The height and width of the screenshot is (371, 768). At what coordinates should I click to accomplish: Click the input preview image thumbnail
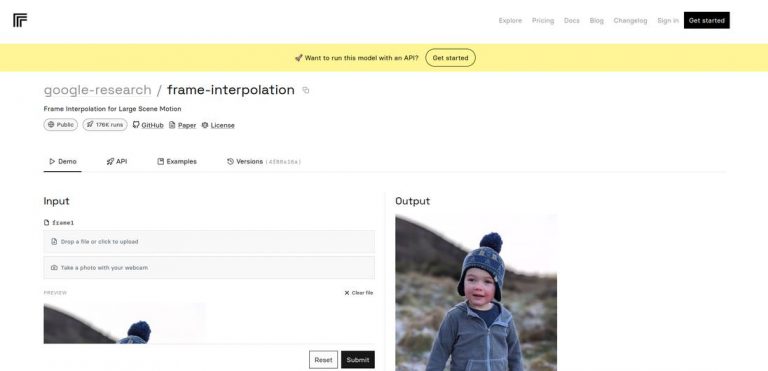(124, 323)
